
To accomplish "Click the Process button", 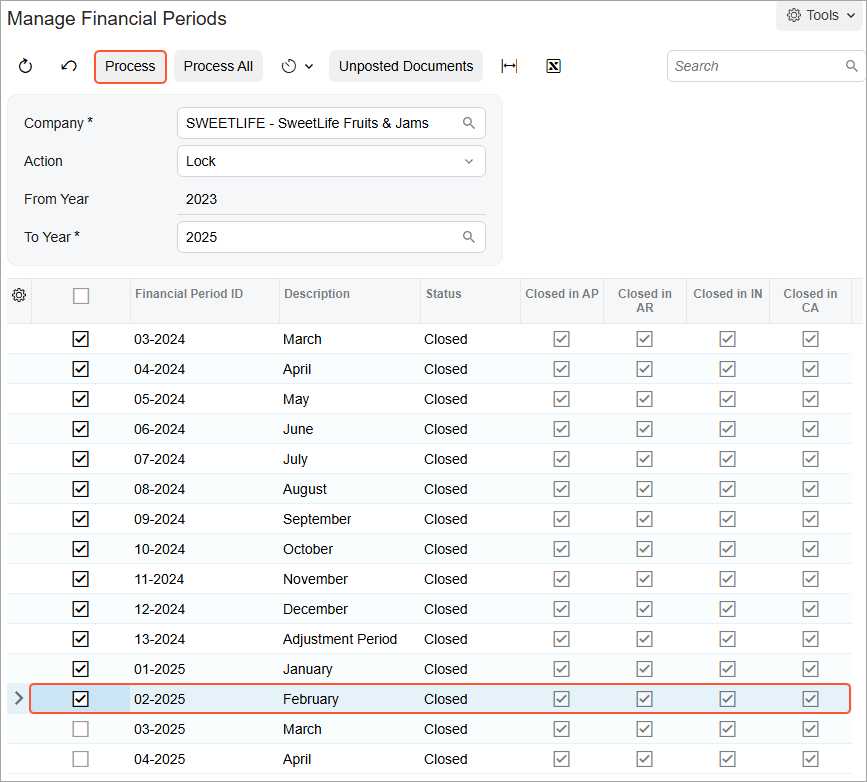I will (x=130, y=66).
